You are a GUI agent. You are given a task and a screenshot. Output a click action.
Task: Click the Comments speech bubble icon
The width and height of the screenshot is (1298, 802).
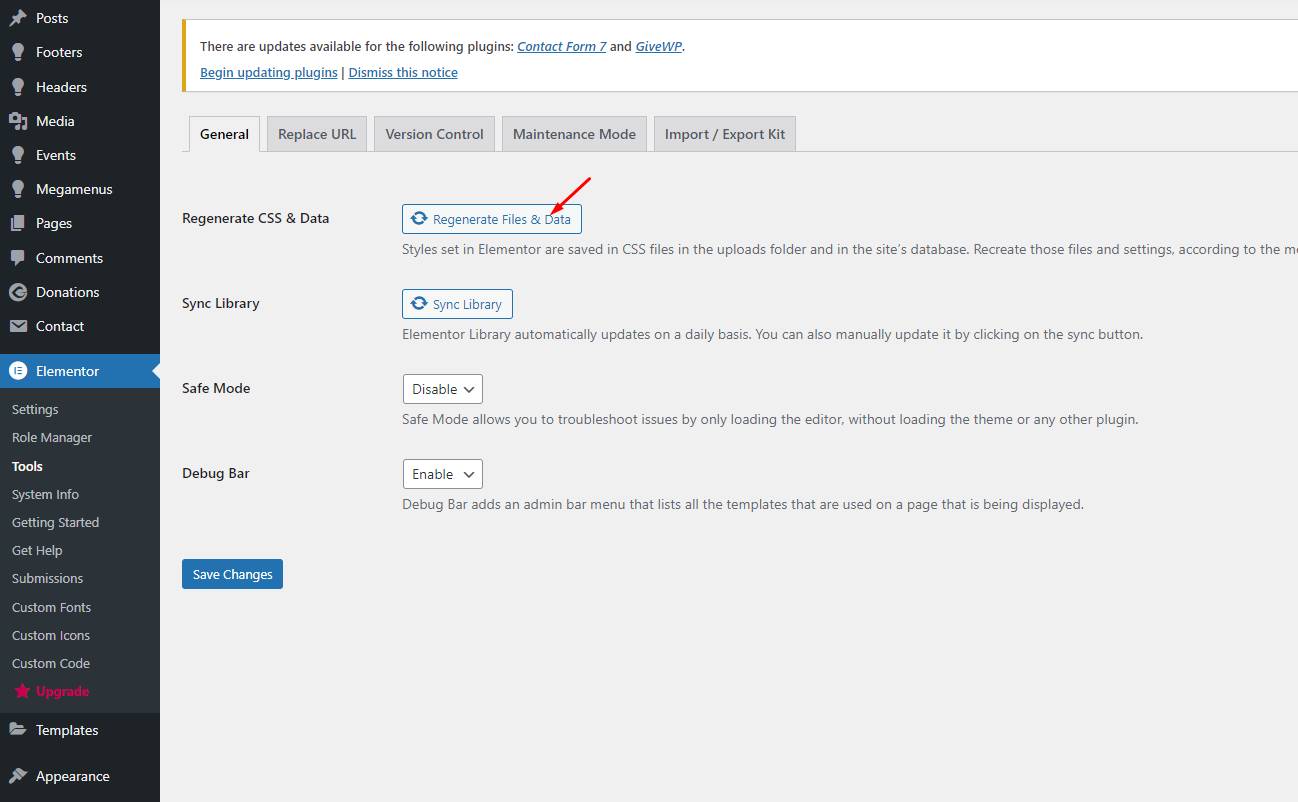[x=18, y=258]
